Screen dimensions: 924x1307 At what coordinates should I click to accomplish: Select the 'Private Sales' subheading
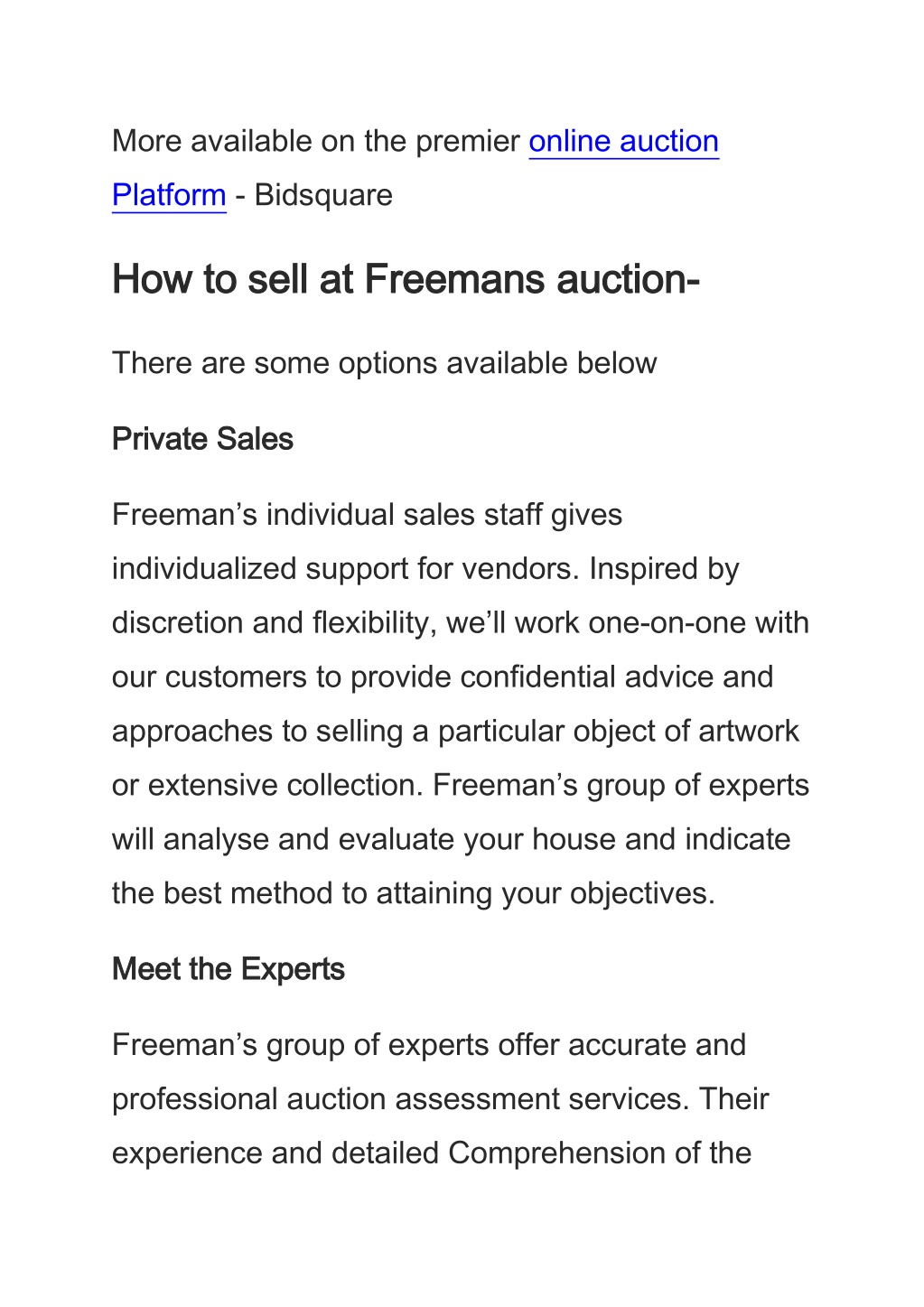pos(202,439)
